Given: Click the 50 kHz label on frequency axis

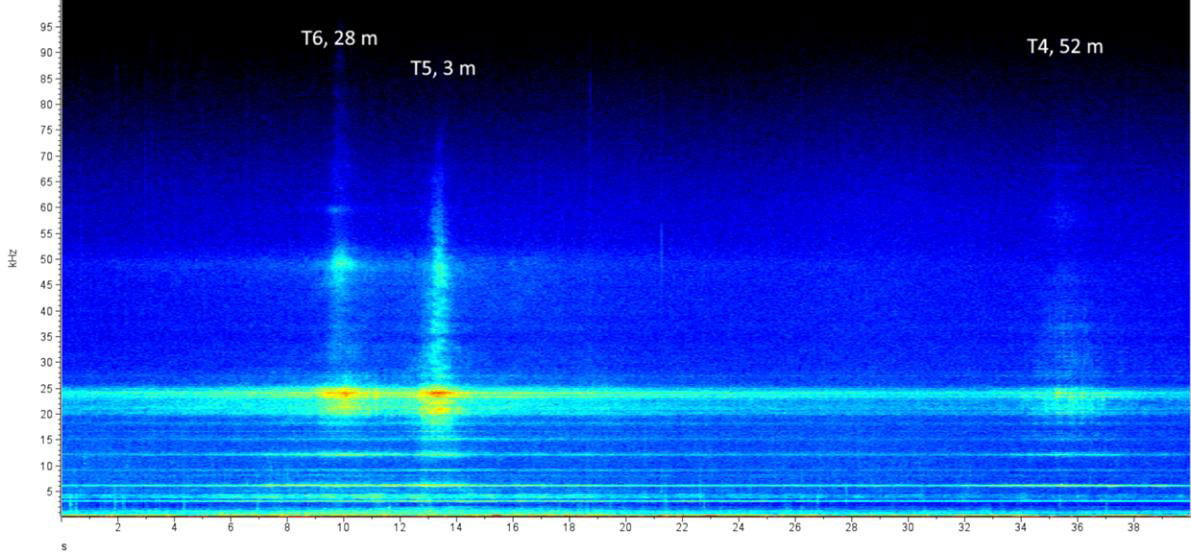Looking at the screenshot, I should pos(46,259).
